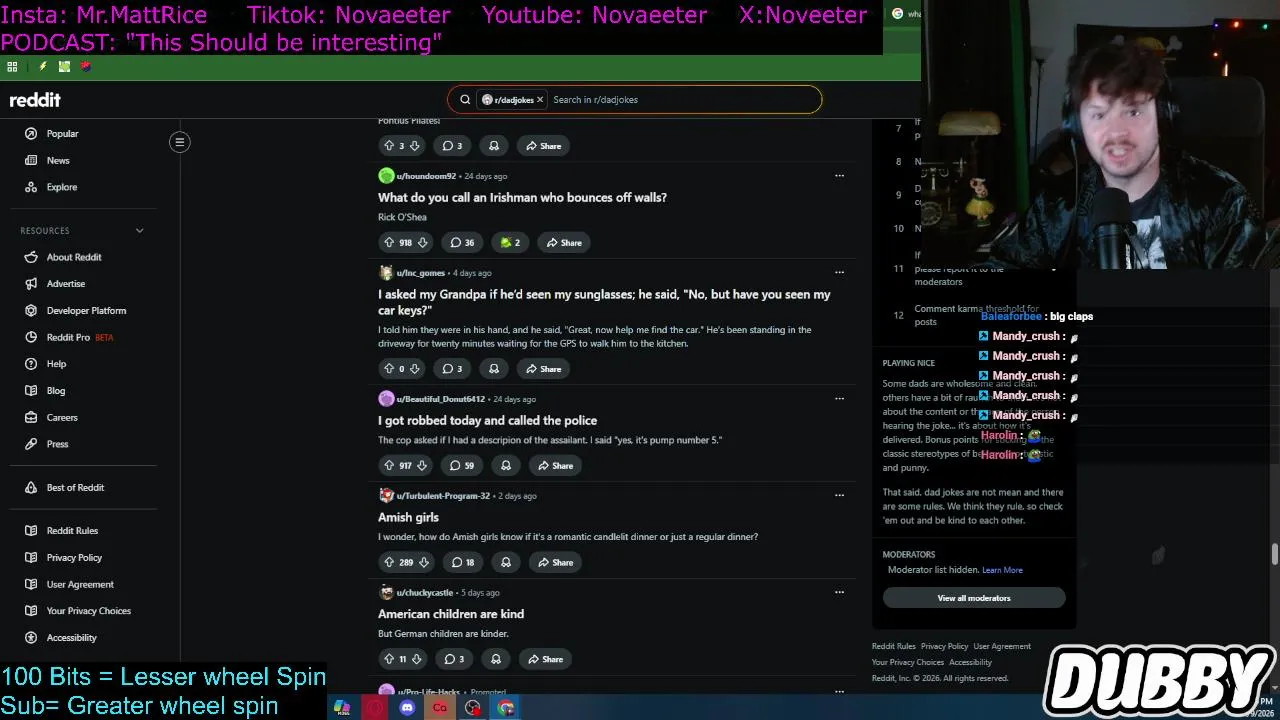The image size is (1280, 720).
Task: Give award to American children post
Action: [x=496, y=659]
